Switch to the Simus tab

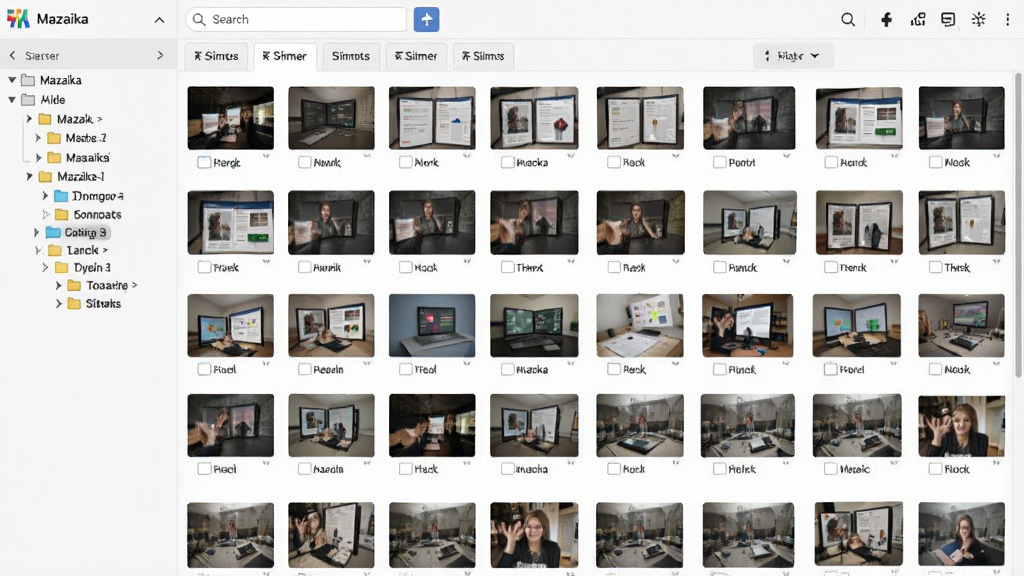click(216, 56)
